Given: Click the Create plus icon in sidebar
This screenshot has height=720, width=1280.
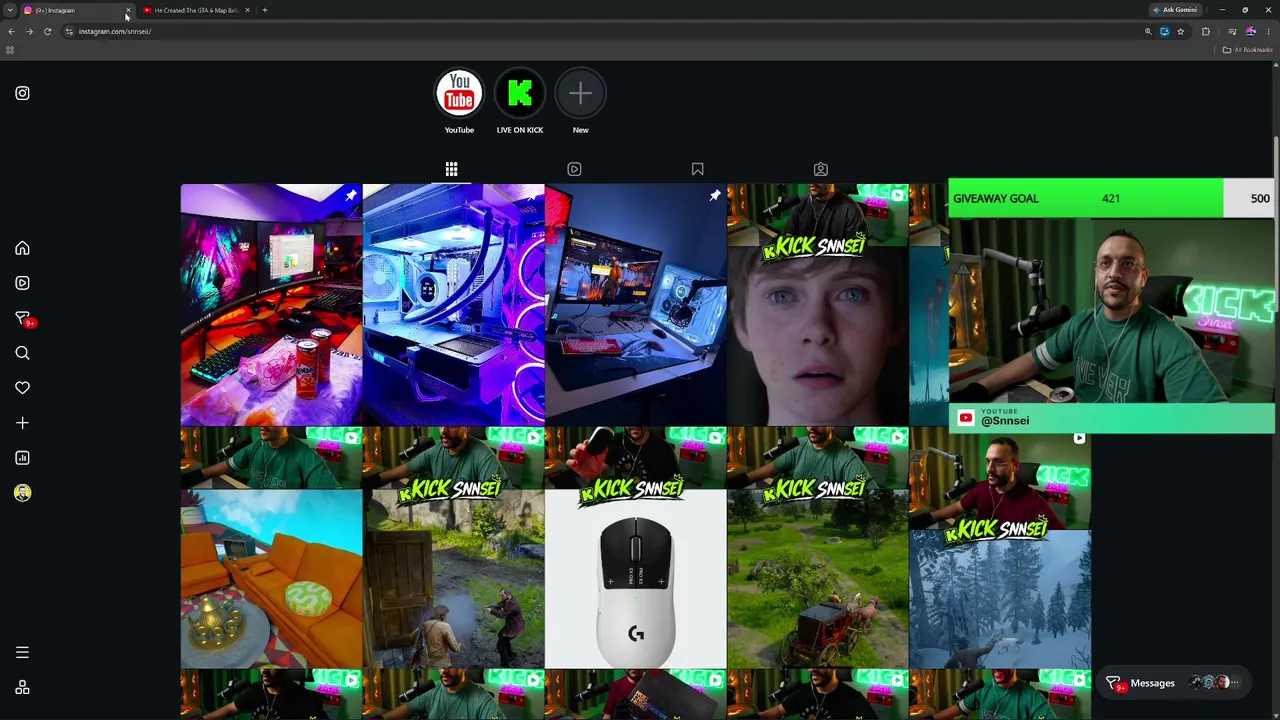Looking at the screenshot, I should point(22,423).
